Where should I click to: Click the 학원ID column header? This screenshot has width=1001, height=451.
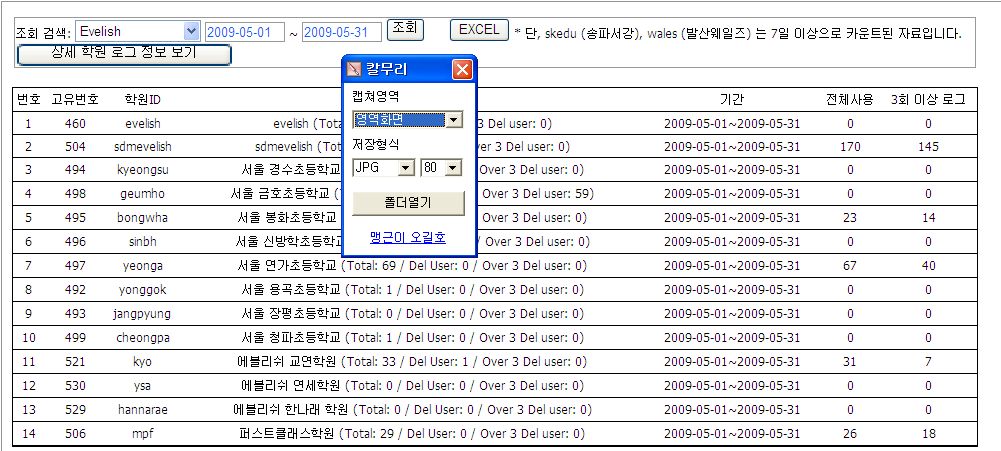pyautogui.click(x=142, y=100)
